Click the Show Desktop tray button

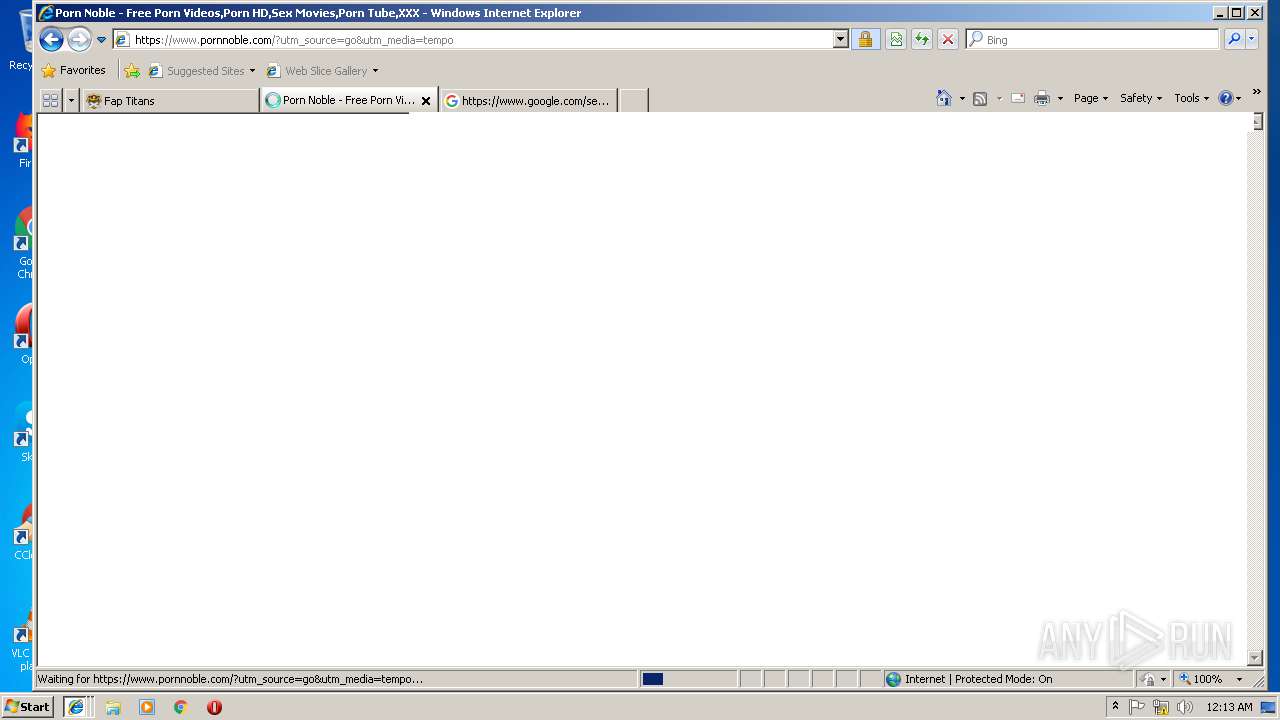[x=1269, y=707]
